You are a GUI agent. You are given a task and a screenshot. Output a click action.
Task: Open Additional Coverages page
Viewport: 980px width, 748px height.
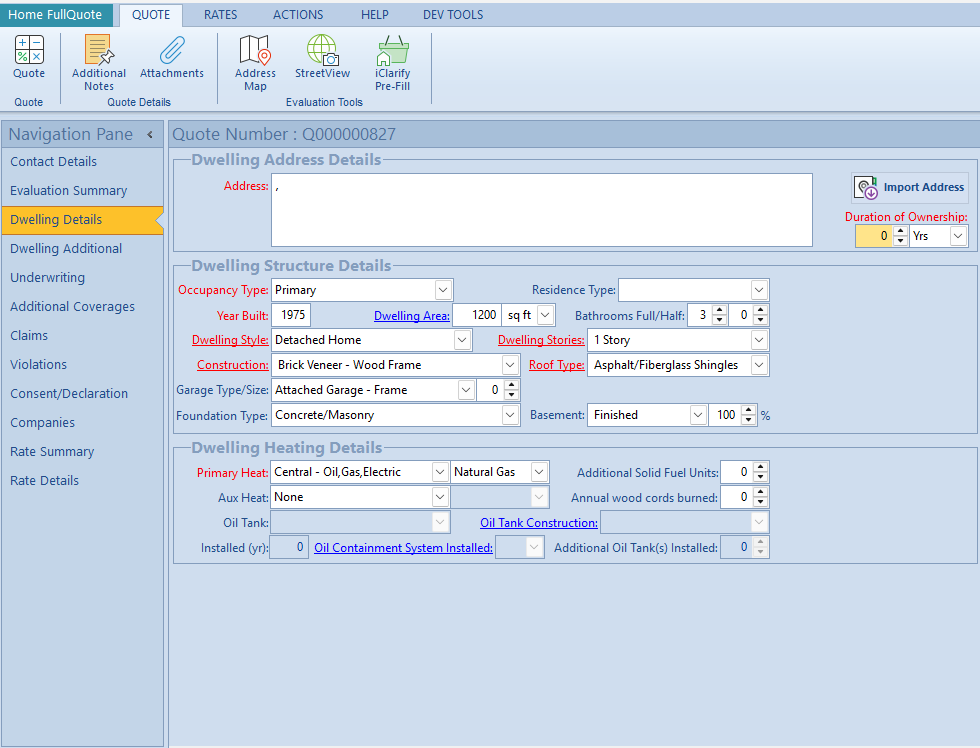[82, 307]
